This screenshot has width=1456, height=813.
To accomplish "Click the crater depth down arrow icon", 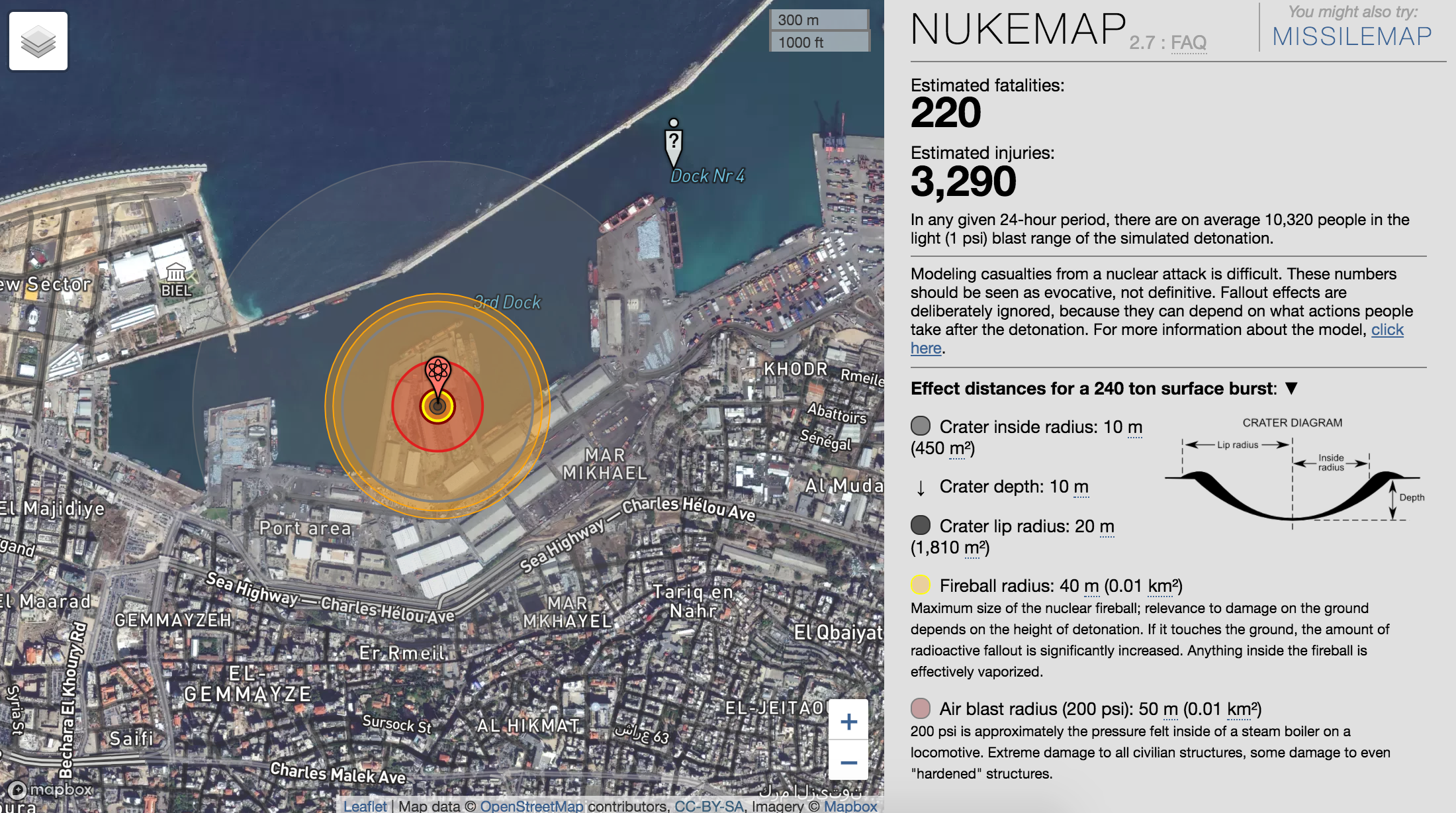I will click(x=921, y=489).
